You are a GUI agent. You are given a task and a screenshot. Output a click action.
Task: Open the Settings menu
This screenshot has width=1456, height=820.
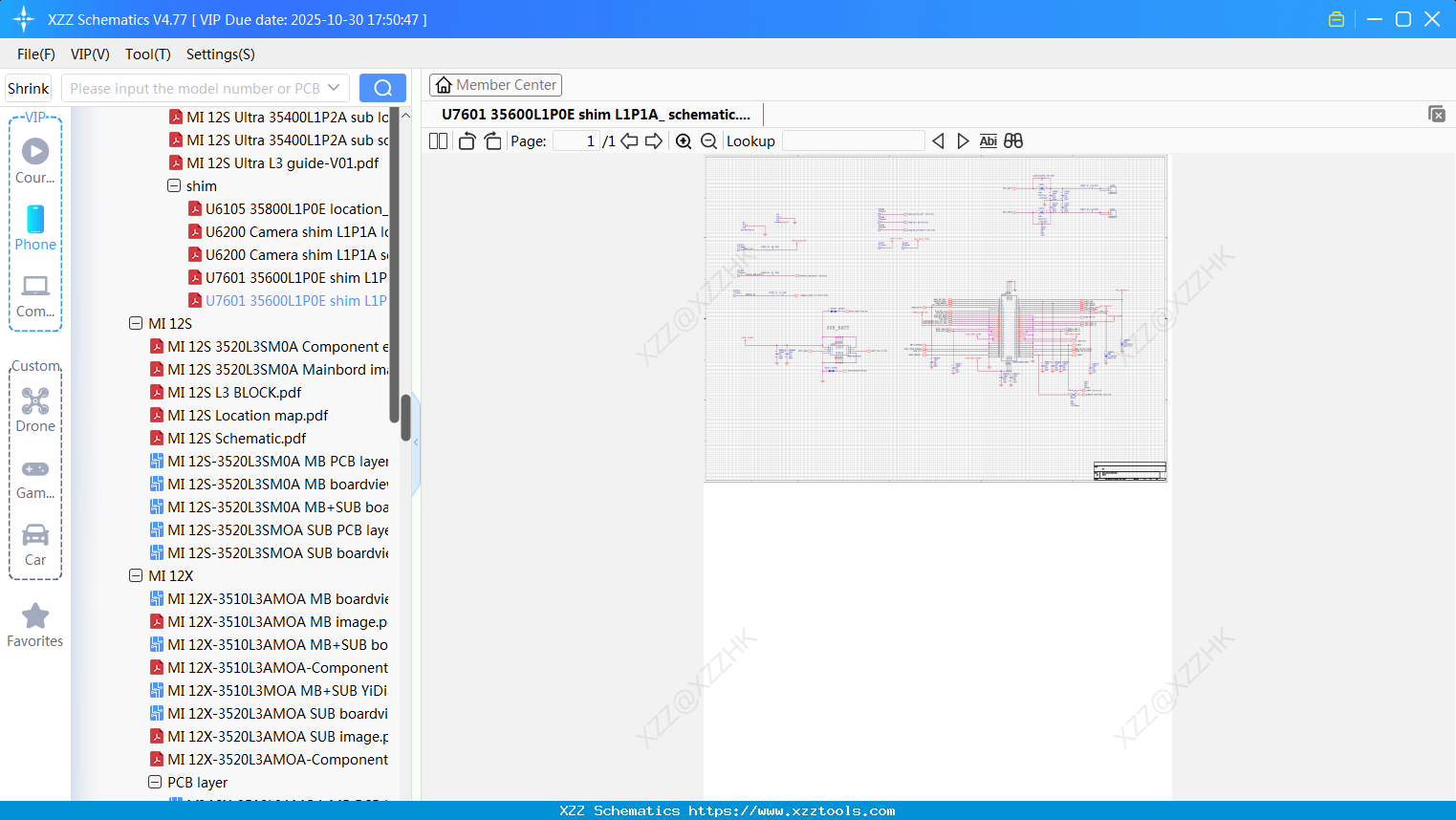click(x=219, y=54)
